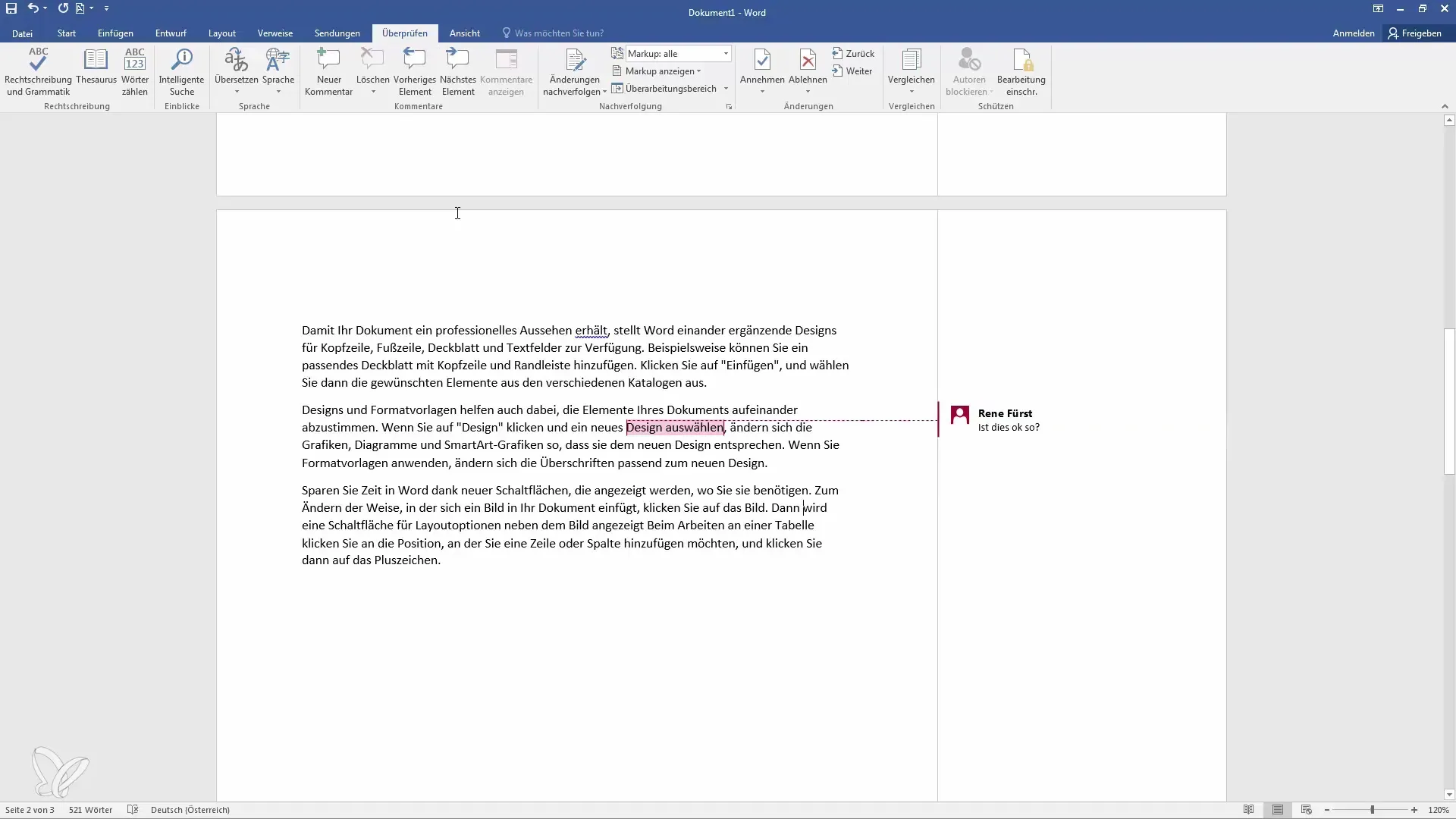The image size is (1456, 819).
Task: Click the scroll up arrow
Action: pos(1449,120)
